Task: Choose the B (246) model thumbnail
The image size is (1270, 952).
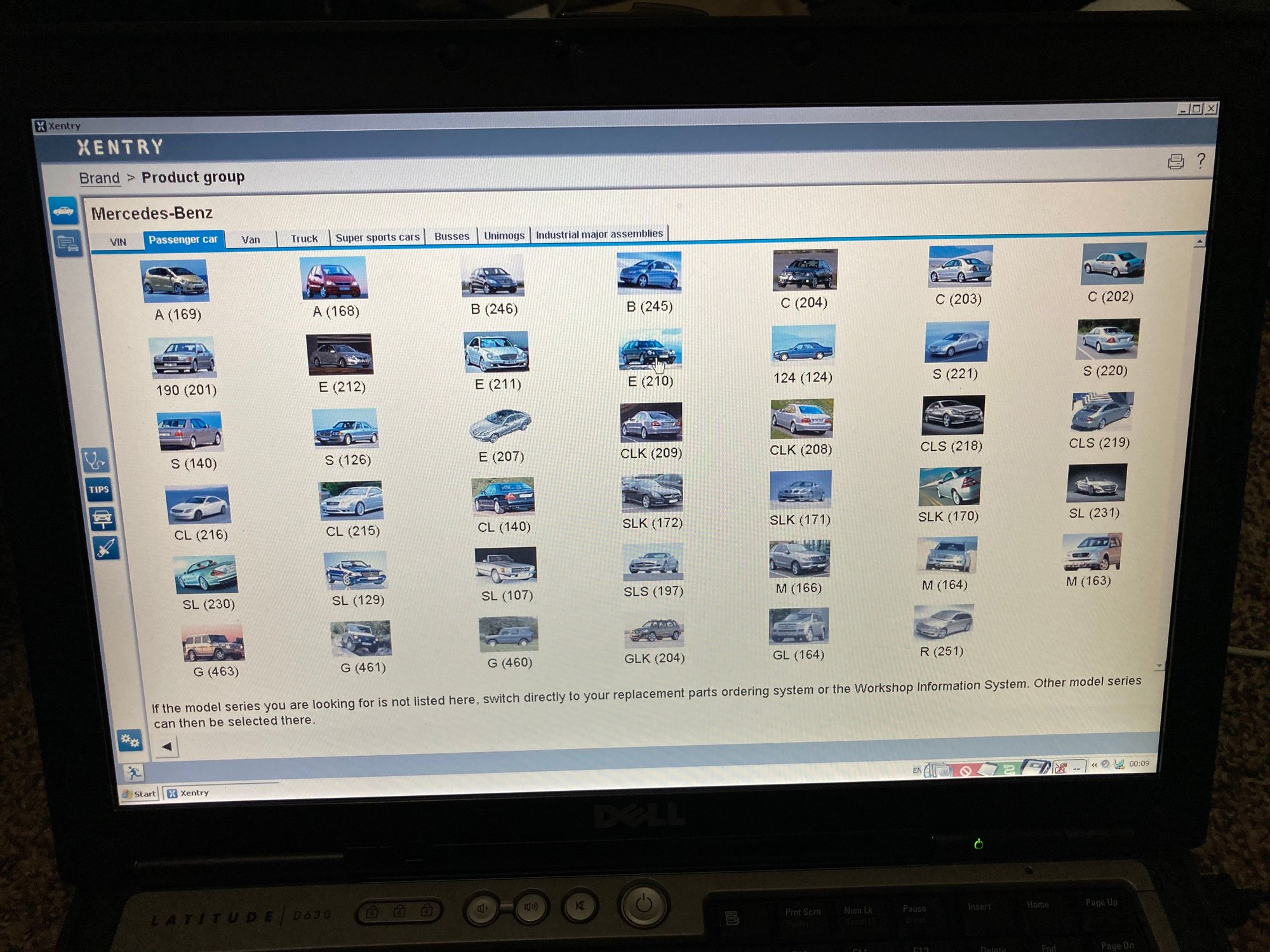Action: (x=493, y=275)
